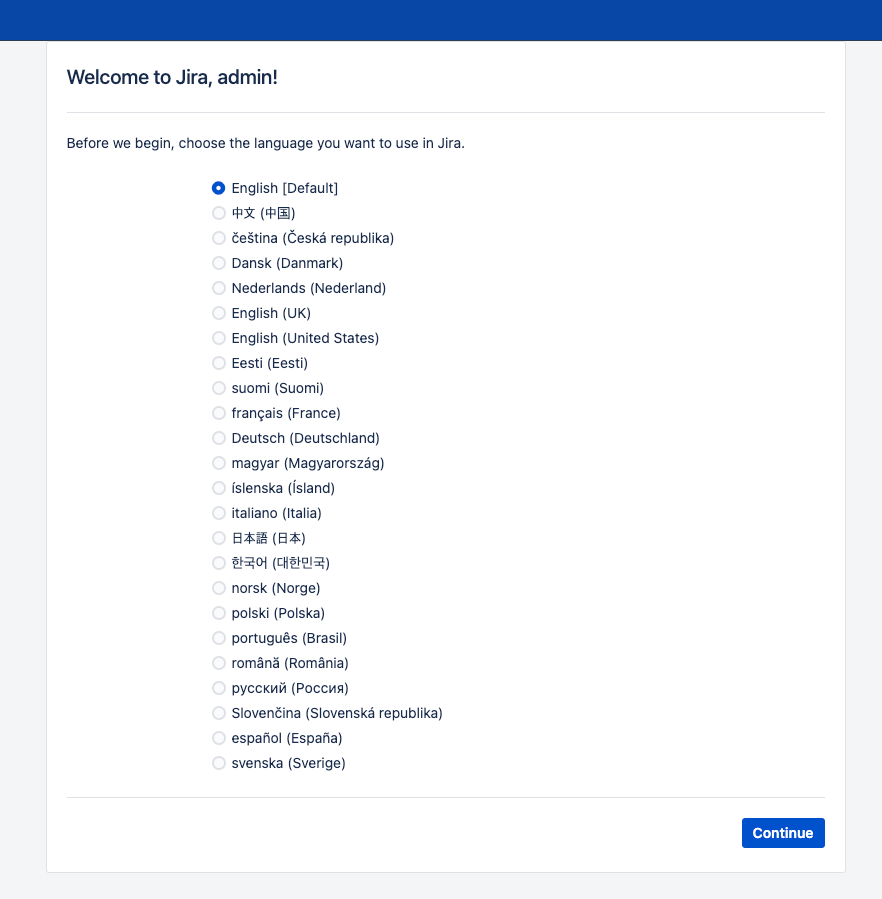Select čeština (Česká republika) language
The width and height of the screenshot is (882, 899).
pos(218,238)
